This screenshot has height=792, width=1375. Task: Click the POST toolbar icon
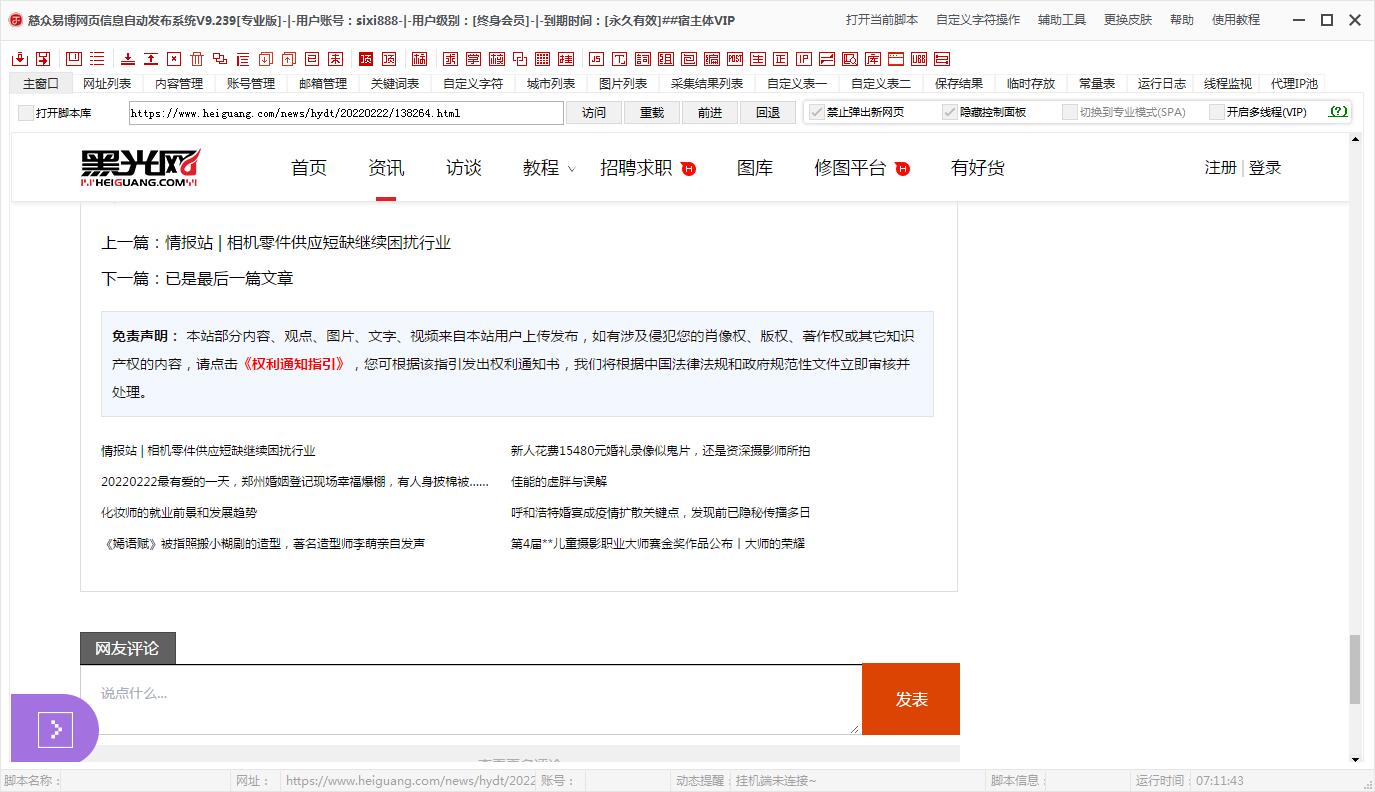click(x=735, y=59)
